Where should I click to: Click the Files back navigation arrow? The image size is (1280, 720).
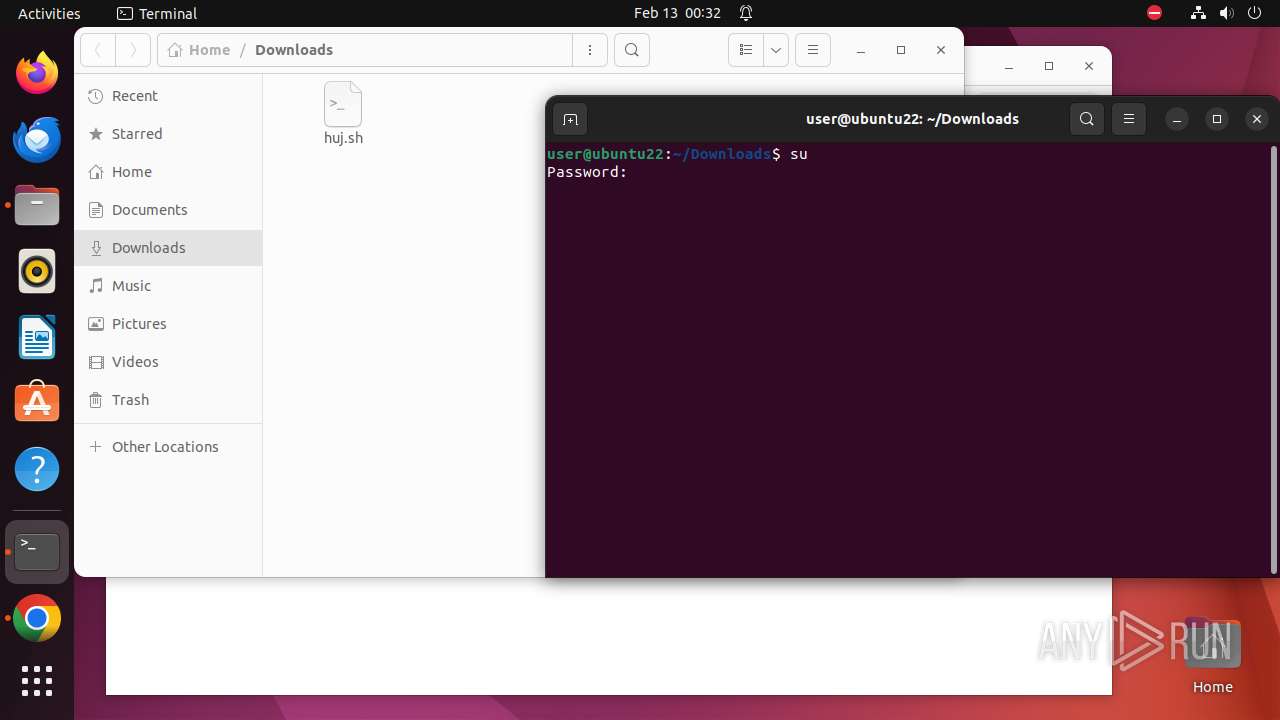click(x=98, y=50)
